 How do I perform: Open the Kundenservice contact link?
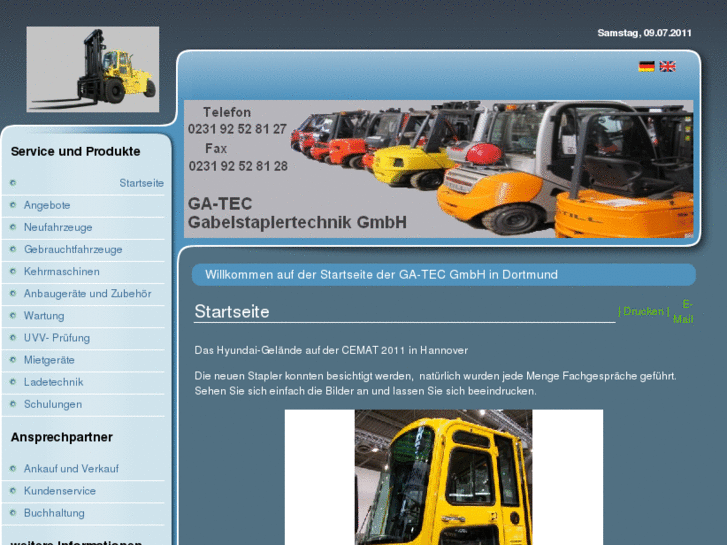(60, 491)
